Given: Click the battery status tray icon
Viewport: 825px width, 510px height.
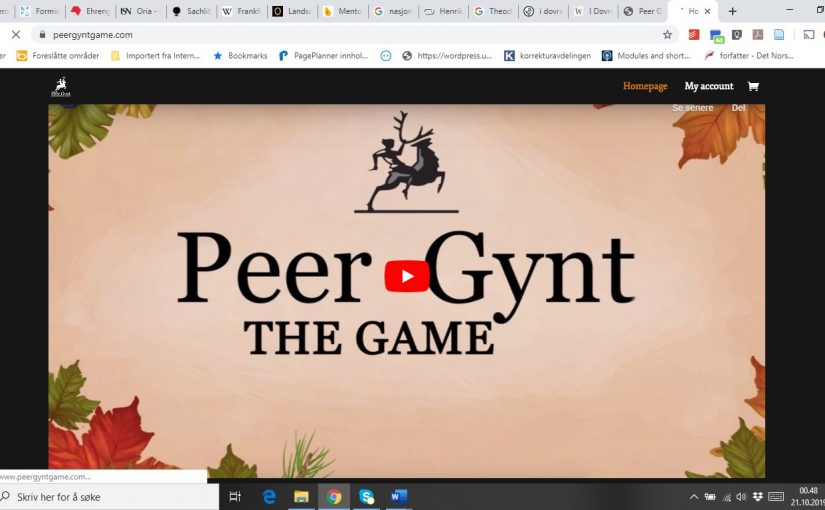Looking at the screenshot, I should (x=710, y=496).
